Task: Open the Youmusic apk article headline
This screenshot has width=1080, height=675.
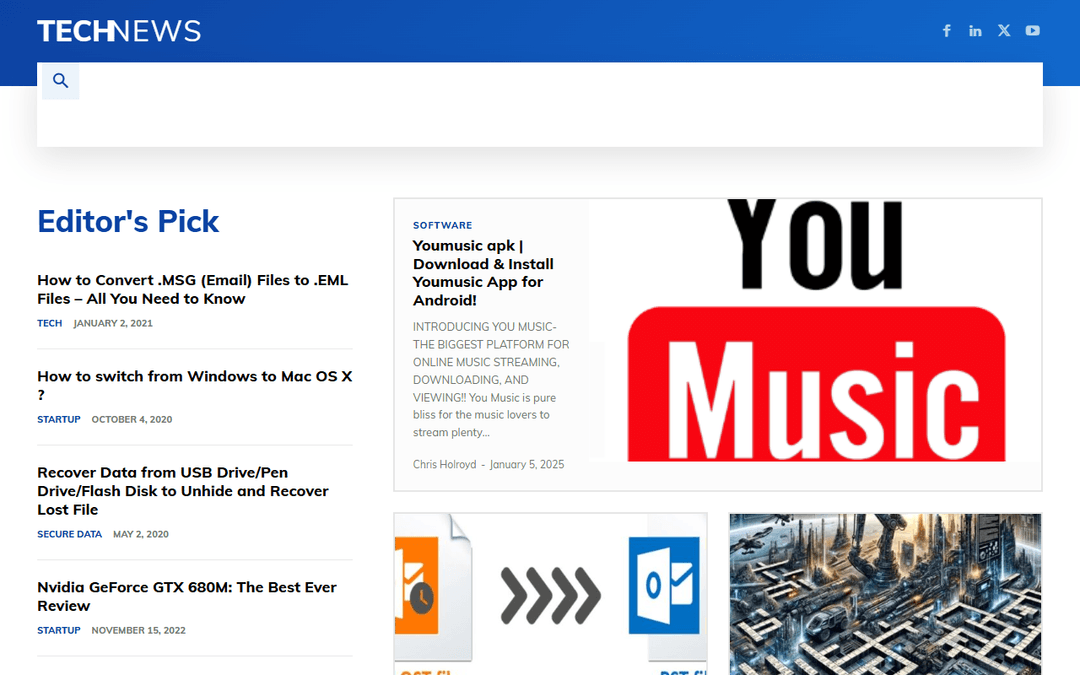Action: (x=483, y=273)
